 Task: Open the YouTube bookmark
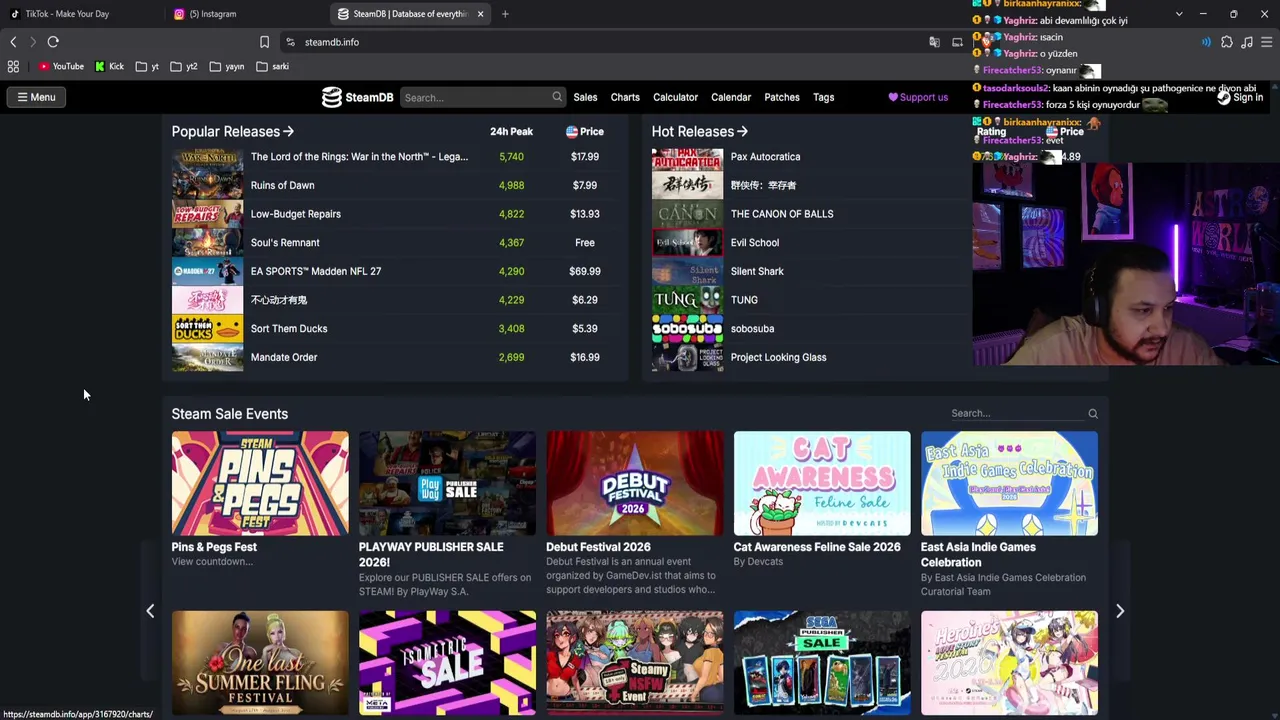pyautogui.click(x=61, y=66)
